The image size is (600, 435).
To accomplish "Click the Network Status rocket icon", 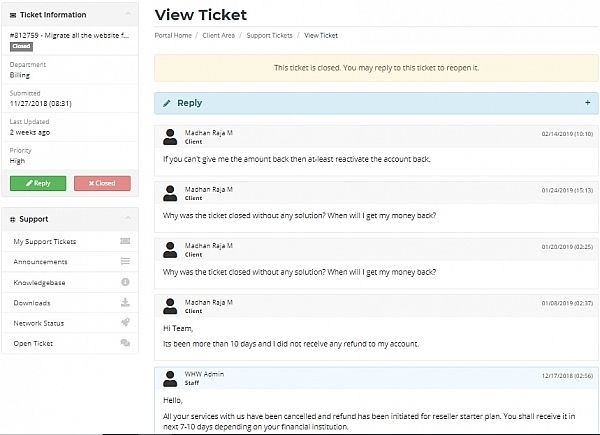I will point(125,323).
